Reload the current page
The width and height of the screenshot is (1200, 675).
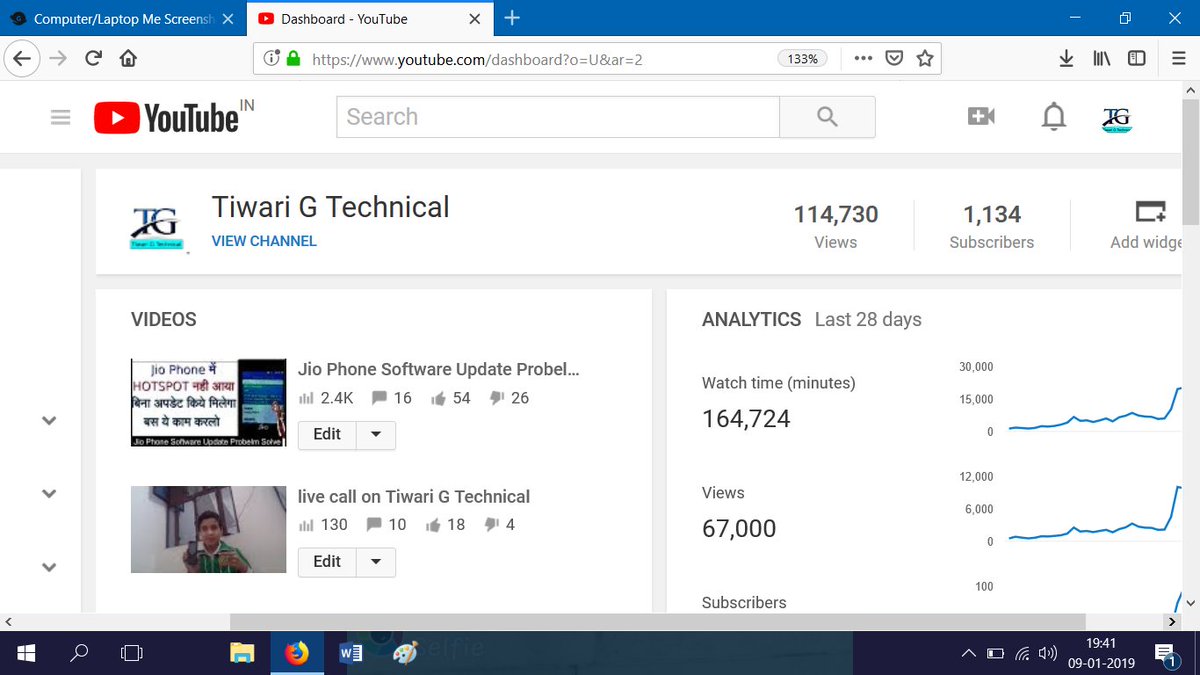point(93,59)
